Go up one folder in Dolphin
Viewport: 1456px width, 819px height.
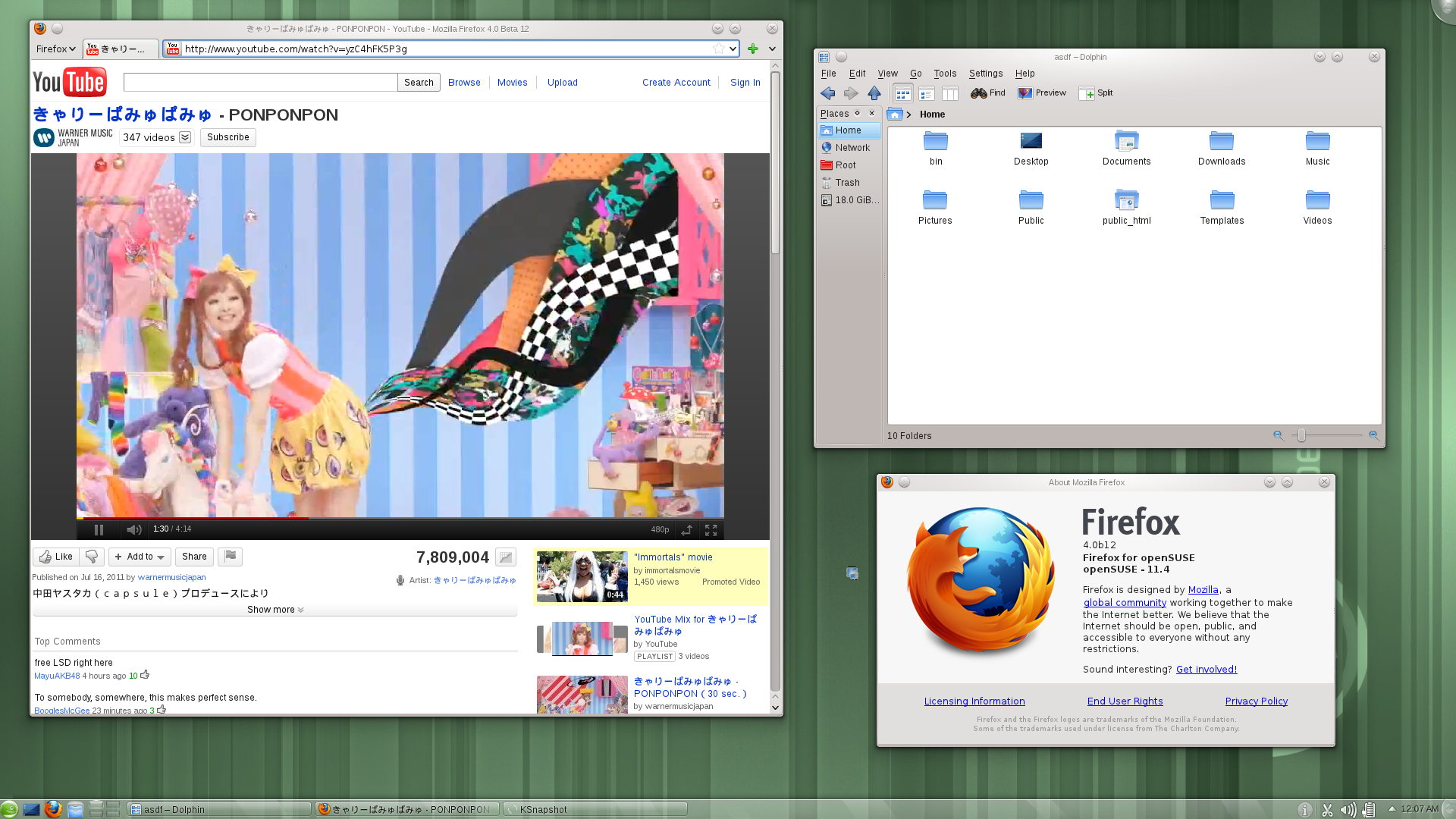click(874, 93)
